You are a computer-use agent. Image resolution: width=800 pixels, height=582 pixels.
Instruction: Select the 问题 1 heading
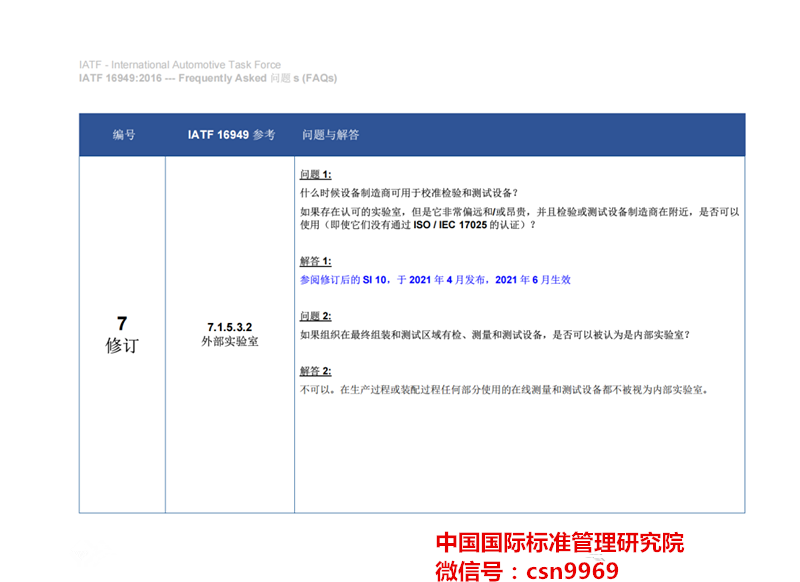(315, 174)
